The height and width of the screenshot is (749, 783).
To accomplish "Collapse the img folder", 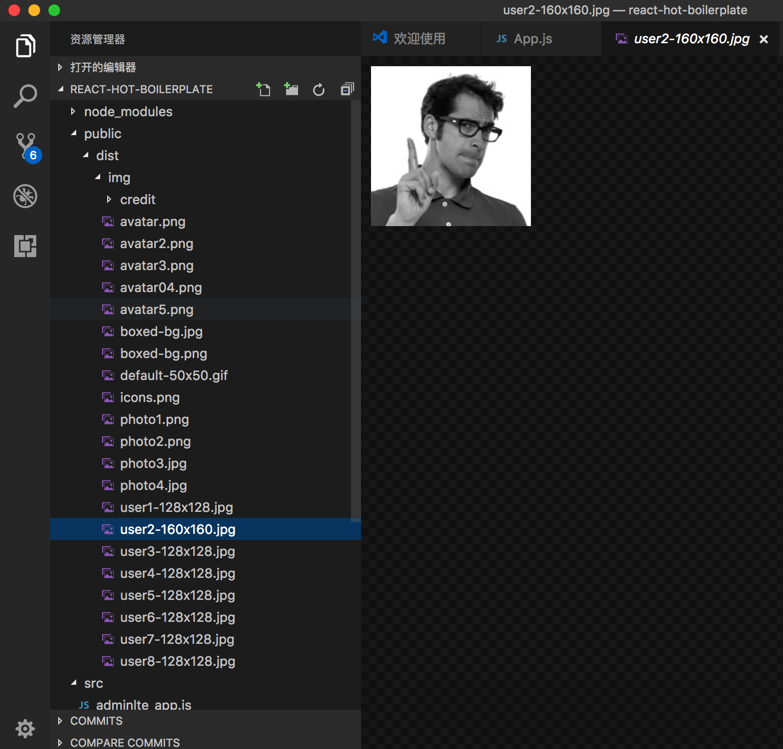I will click(x=205, y=178).
